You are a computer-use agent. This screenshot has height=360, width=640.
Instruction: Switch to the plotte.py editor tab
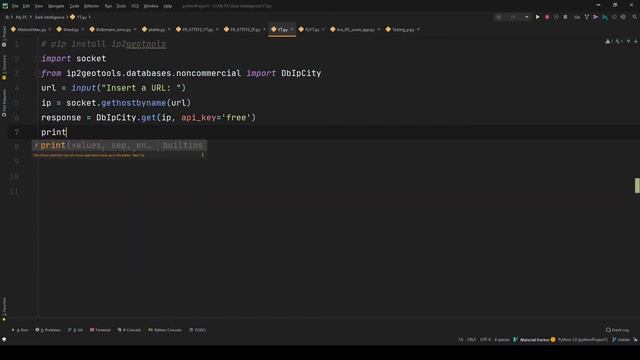tap(156, 29)
